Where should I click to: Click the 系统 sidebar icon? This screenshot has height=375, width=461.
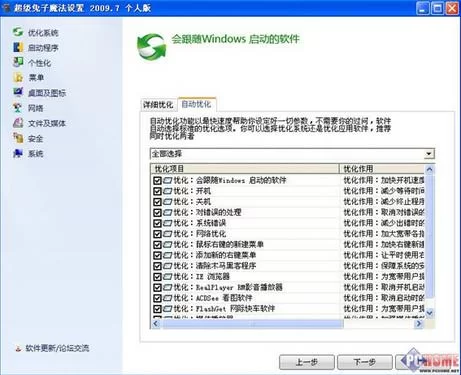(x=18, y=153)
